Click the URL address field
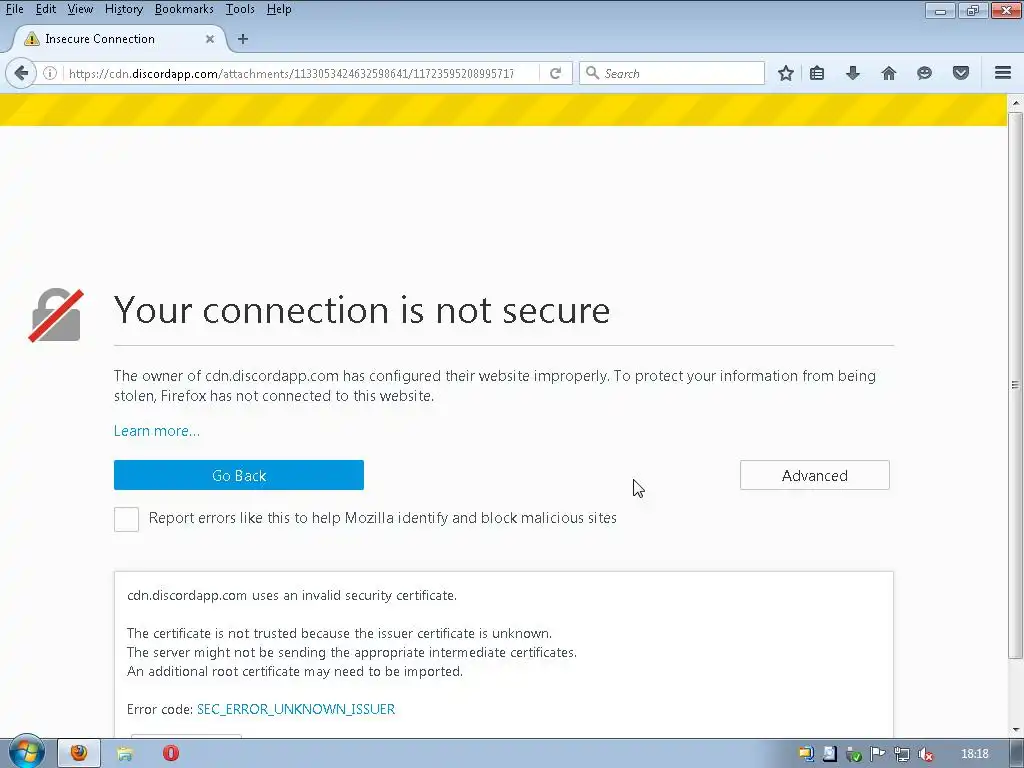Image resolution: width=1024 pixels, height=768 pixels. [x=291, y=73]
